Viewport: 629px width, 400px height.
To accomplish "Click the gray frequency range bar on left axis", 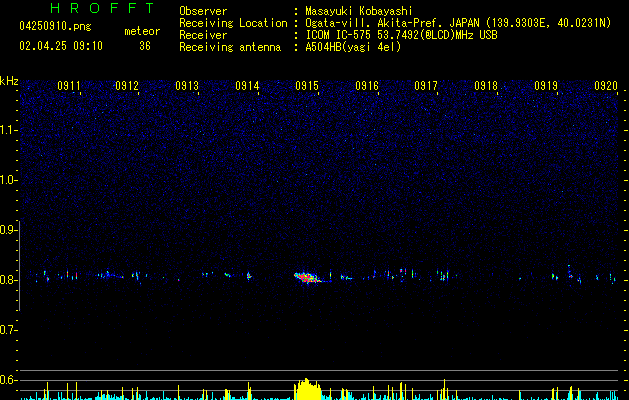I will click(x=20, y=265).
